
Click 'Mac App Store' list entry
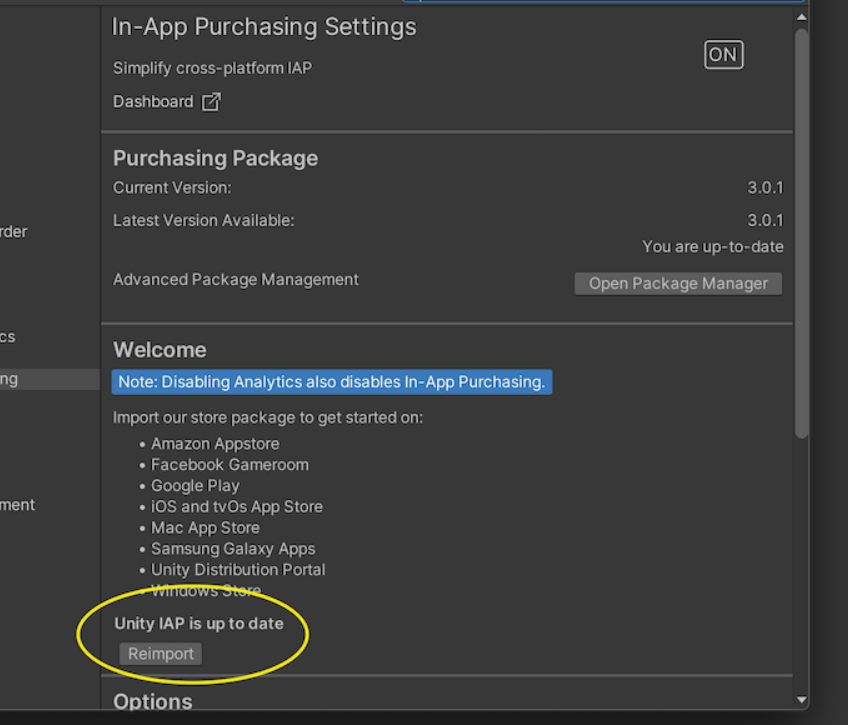(x=206, y=528)
